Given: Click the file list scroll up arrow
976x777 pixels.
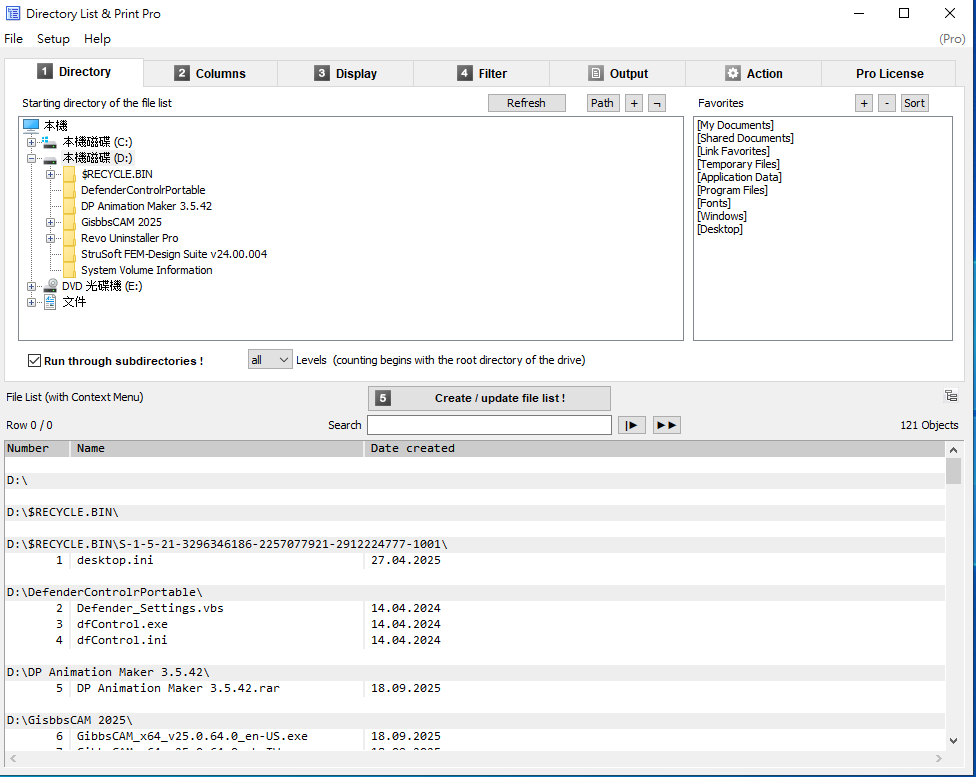Looking at the screenshot, I should point(953,450).
